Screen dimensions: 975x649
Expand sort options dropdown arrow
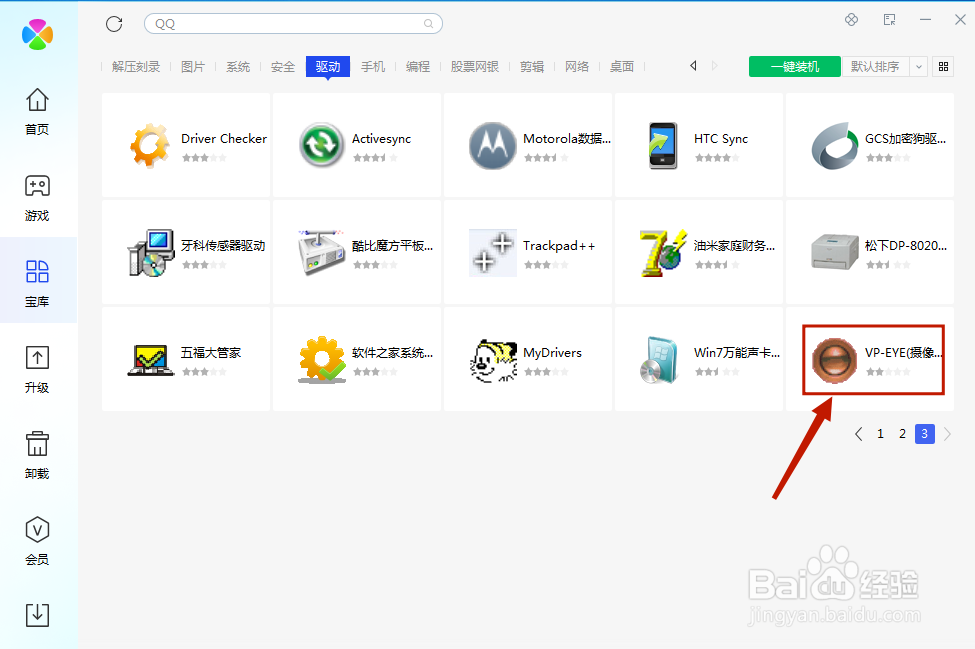918,67
